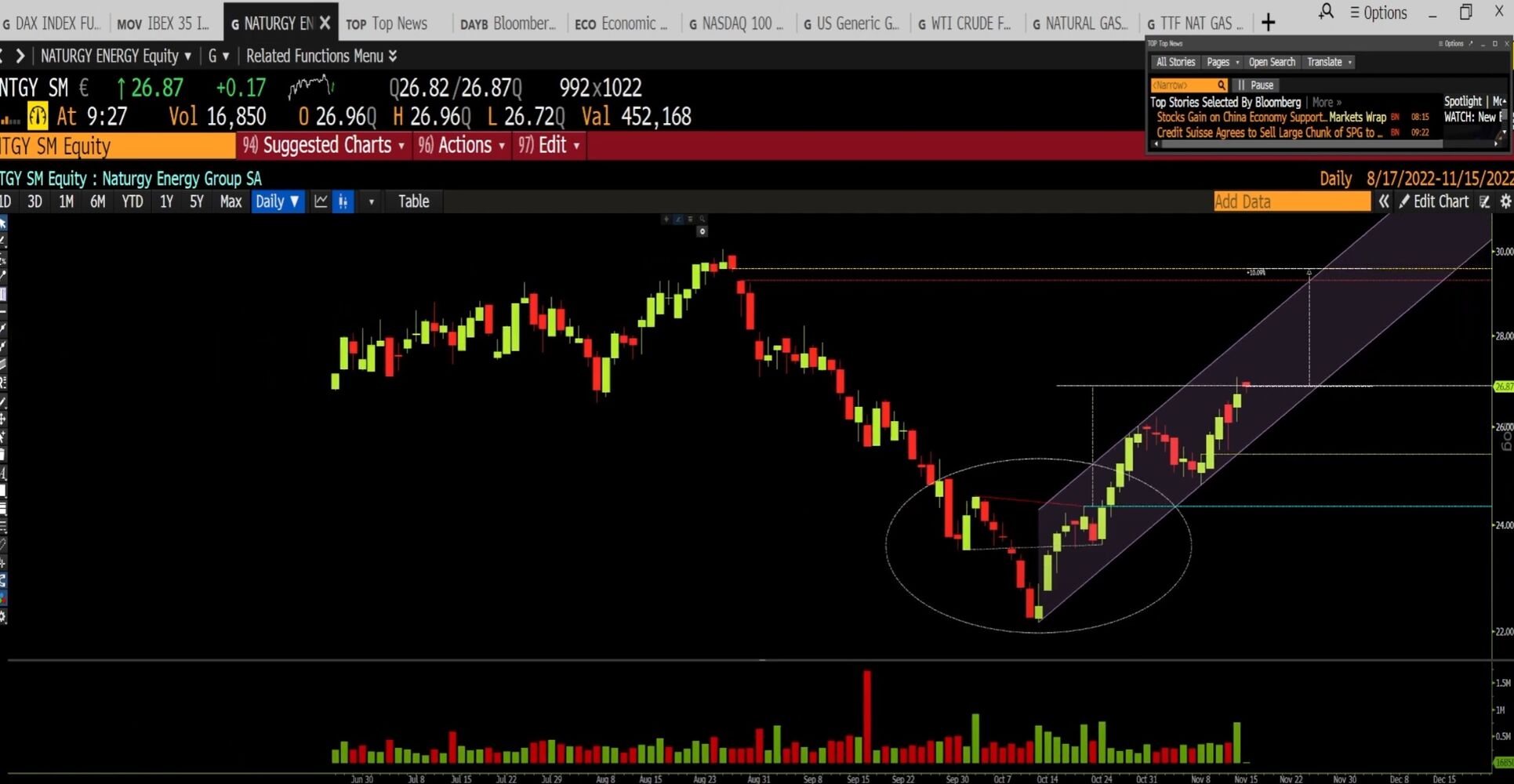
Task: Click the Add Data input field
Action: 1291,201
